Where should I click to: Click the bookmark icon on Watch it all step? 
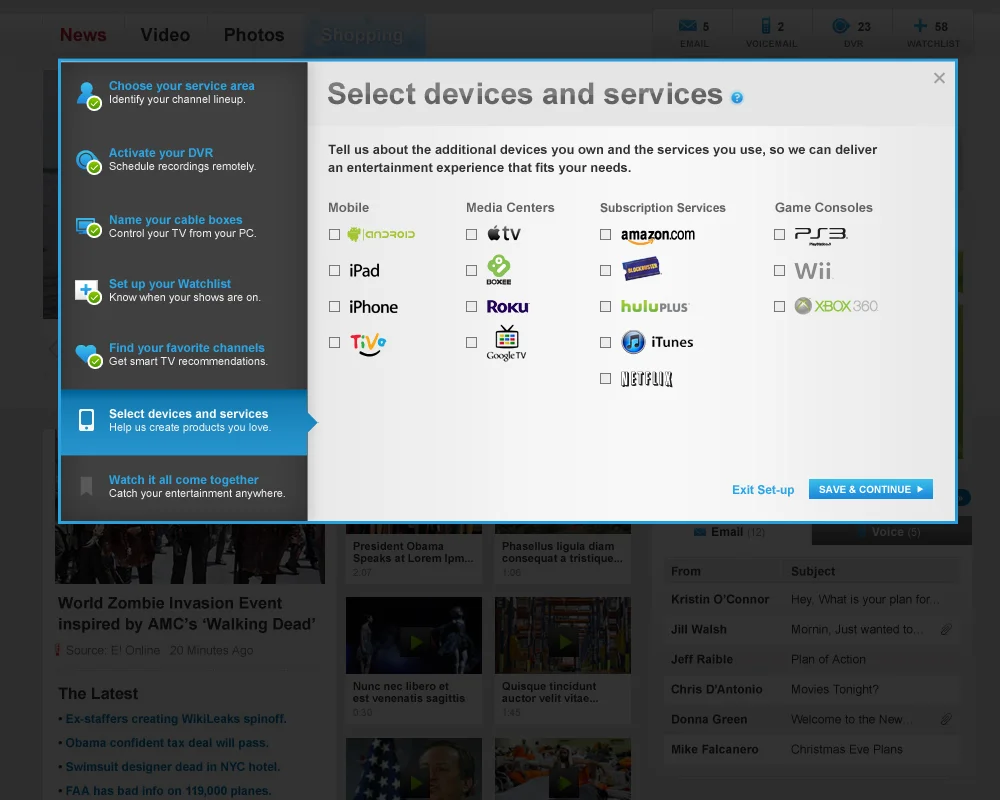click(x=86, y=486)
